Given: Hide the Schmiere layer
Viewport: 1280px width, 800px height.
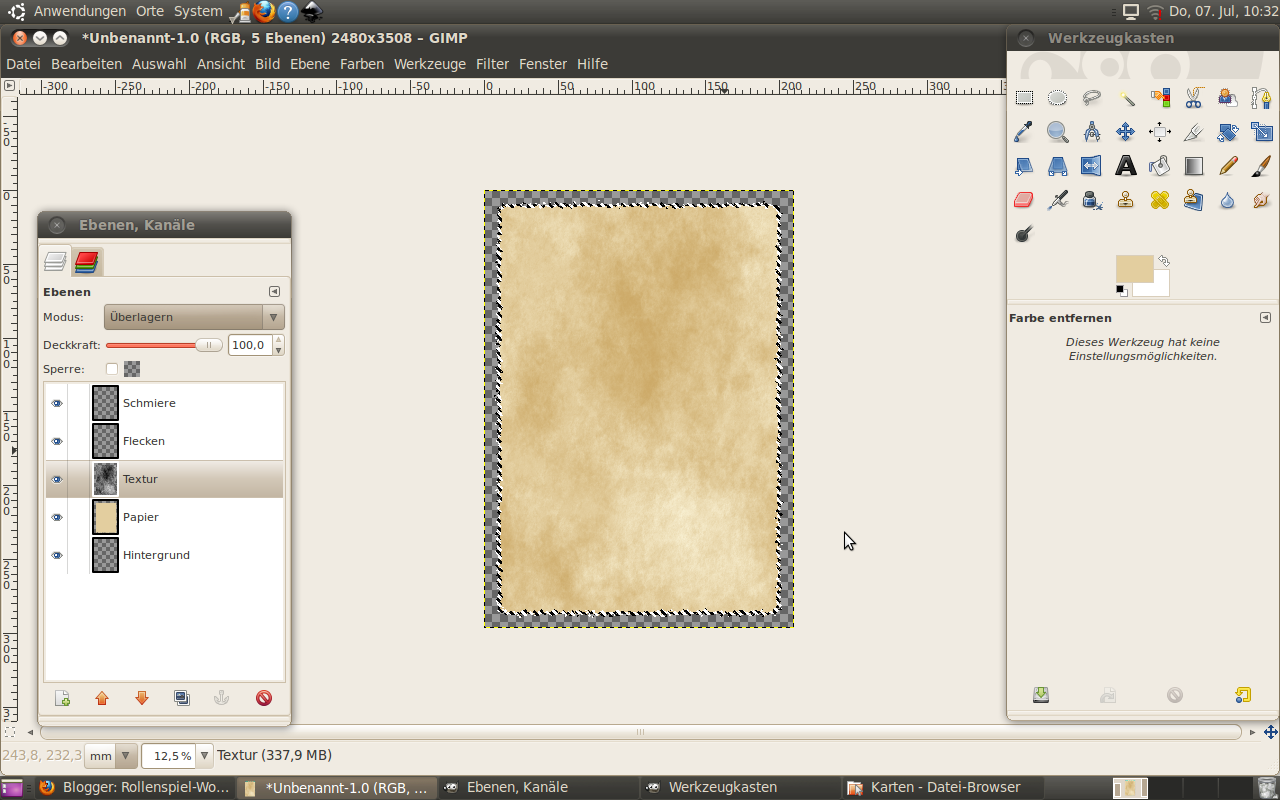Looking at the screenshot, I should (x=57, y=403).
